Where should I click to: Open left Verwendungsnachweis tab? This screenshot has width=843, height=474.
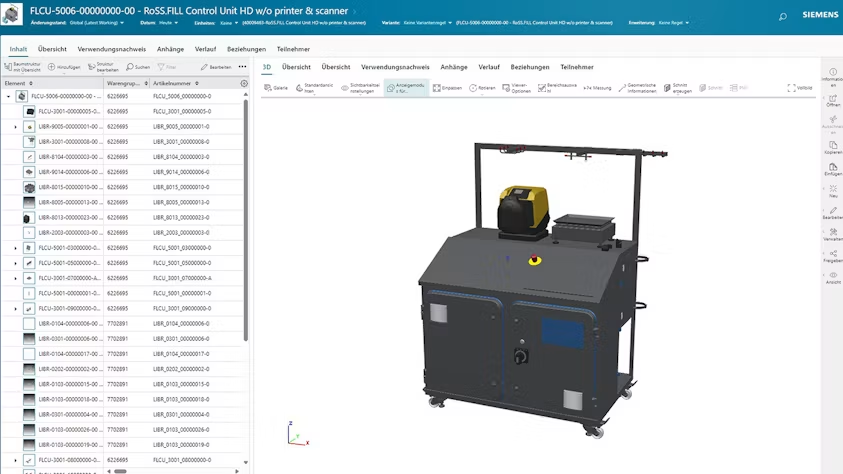[x=112, y=49]
